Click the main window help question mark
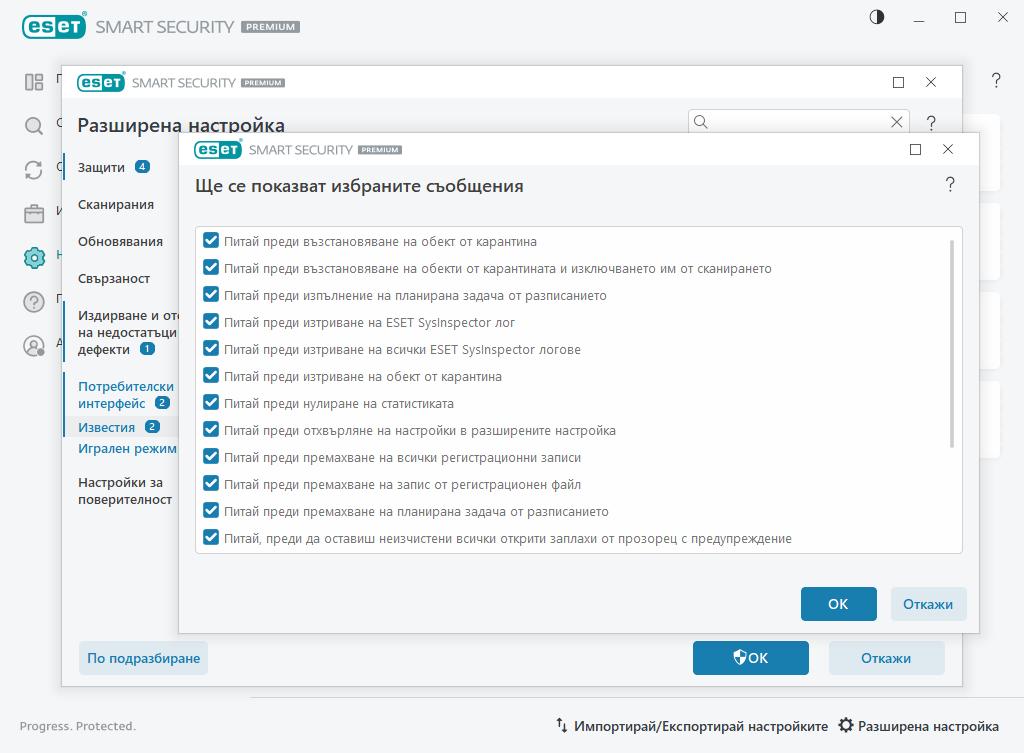1024x753 pixels. 996,80
